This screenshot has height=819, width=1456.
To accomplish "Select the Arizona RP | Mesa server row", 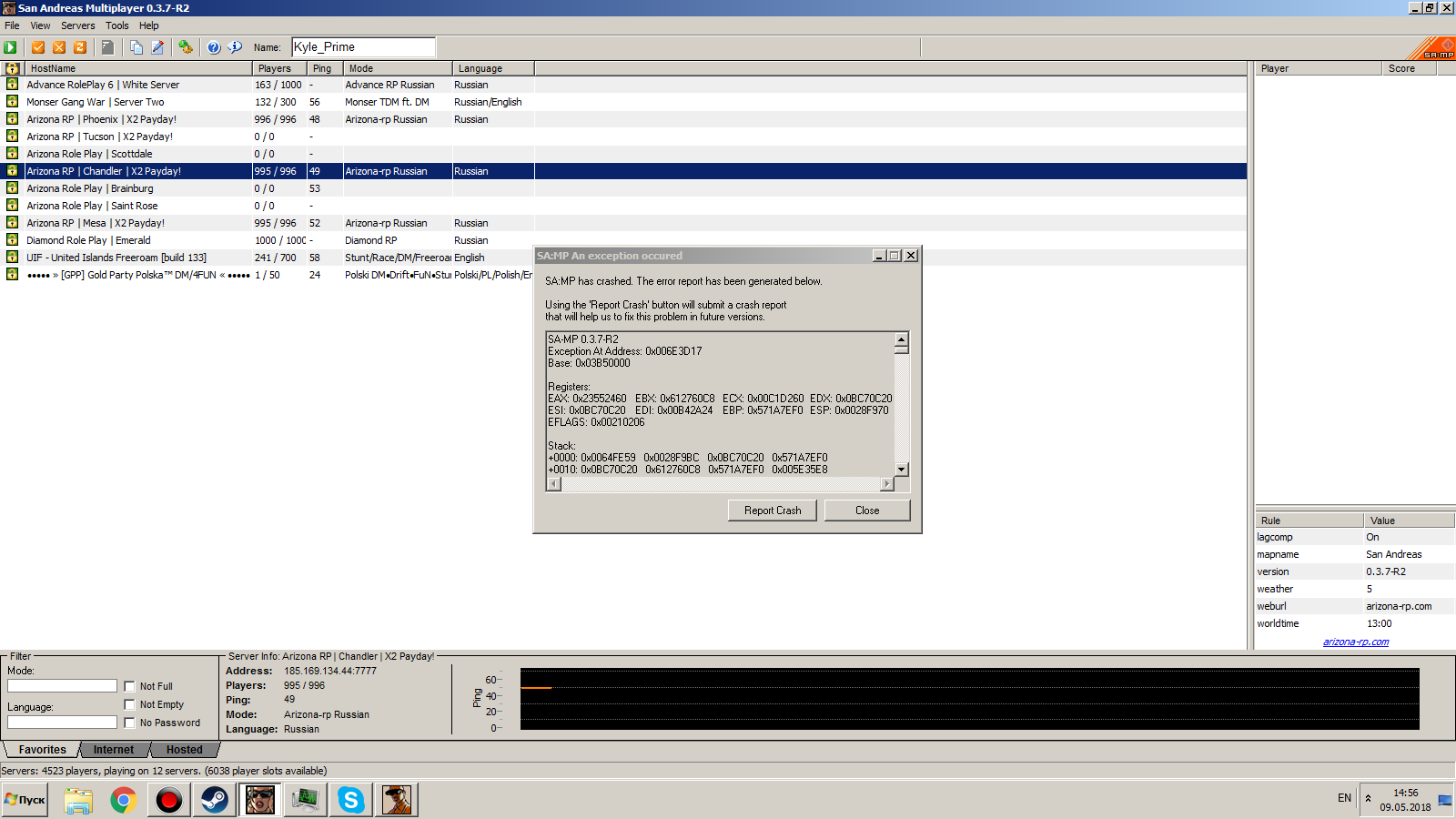I will click(624, 223).
